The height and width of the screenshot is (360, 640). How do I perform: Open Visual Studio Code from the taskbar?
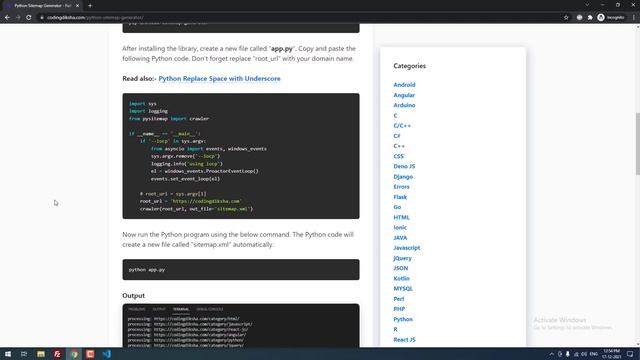click(107, 354)
